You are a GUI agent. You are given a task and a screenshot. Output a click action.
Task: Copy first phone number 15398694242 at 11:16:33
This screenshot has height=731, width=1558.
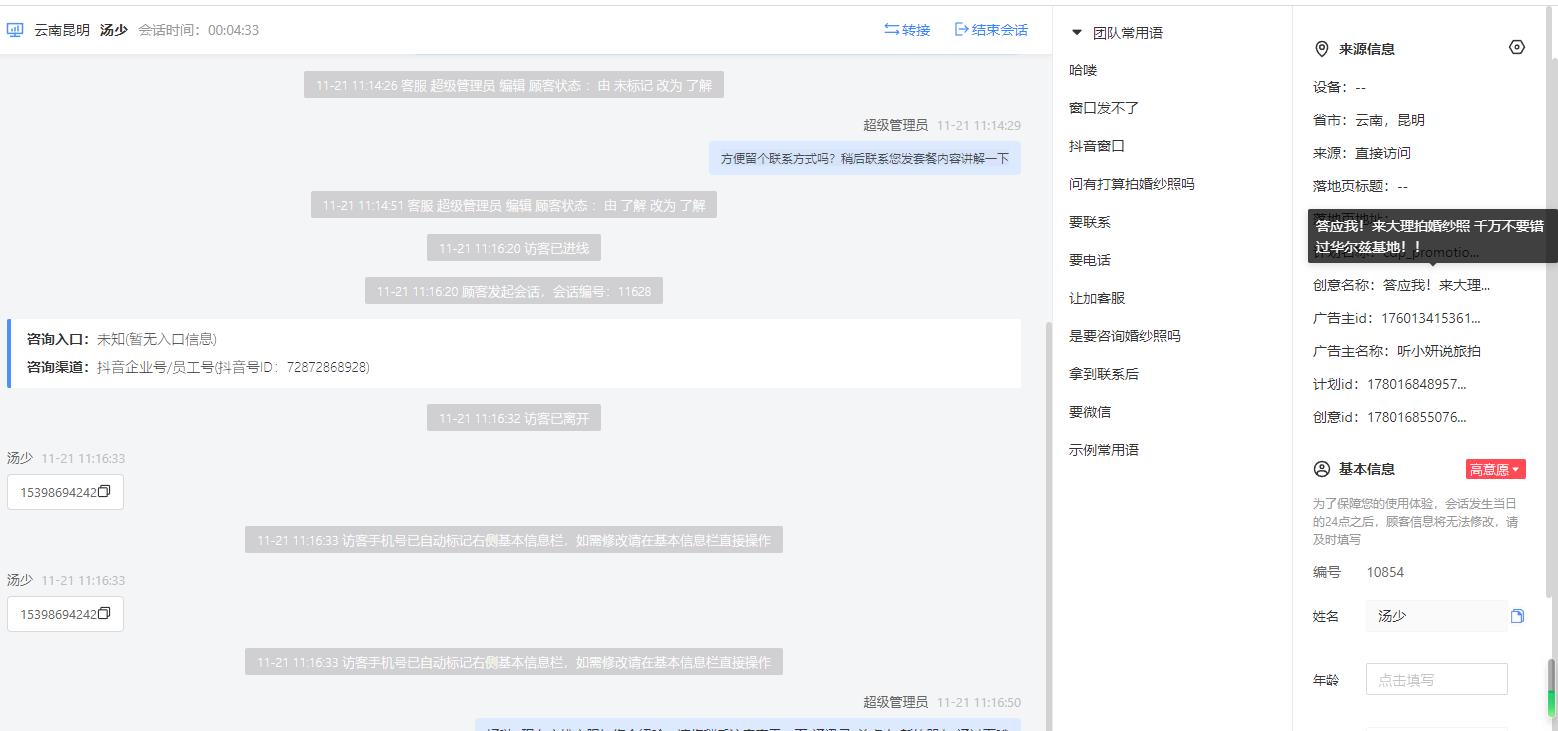click(x=104, y=492)
